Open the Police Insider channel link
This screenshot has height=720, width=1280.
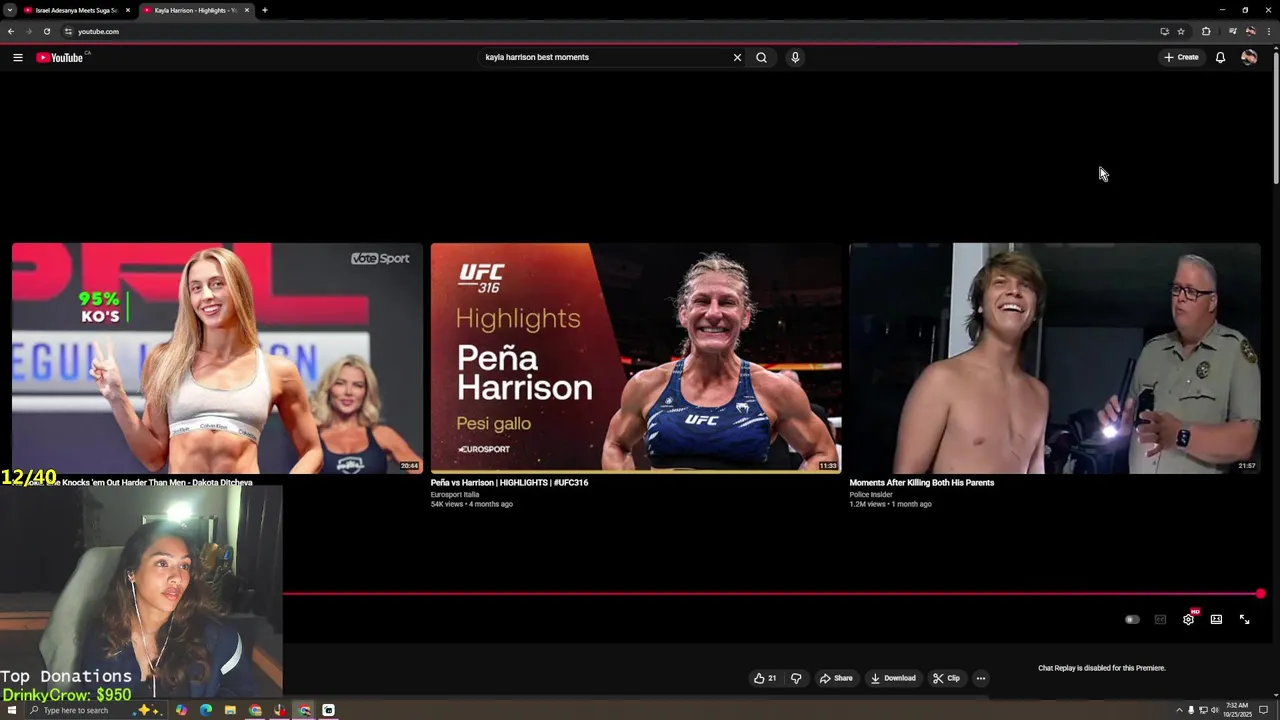tap(871, 494)
